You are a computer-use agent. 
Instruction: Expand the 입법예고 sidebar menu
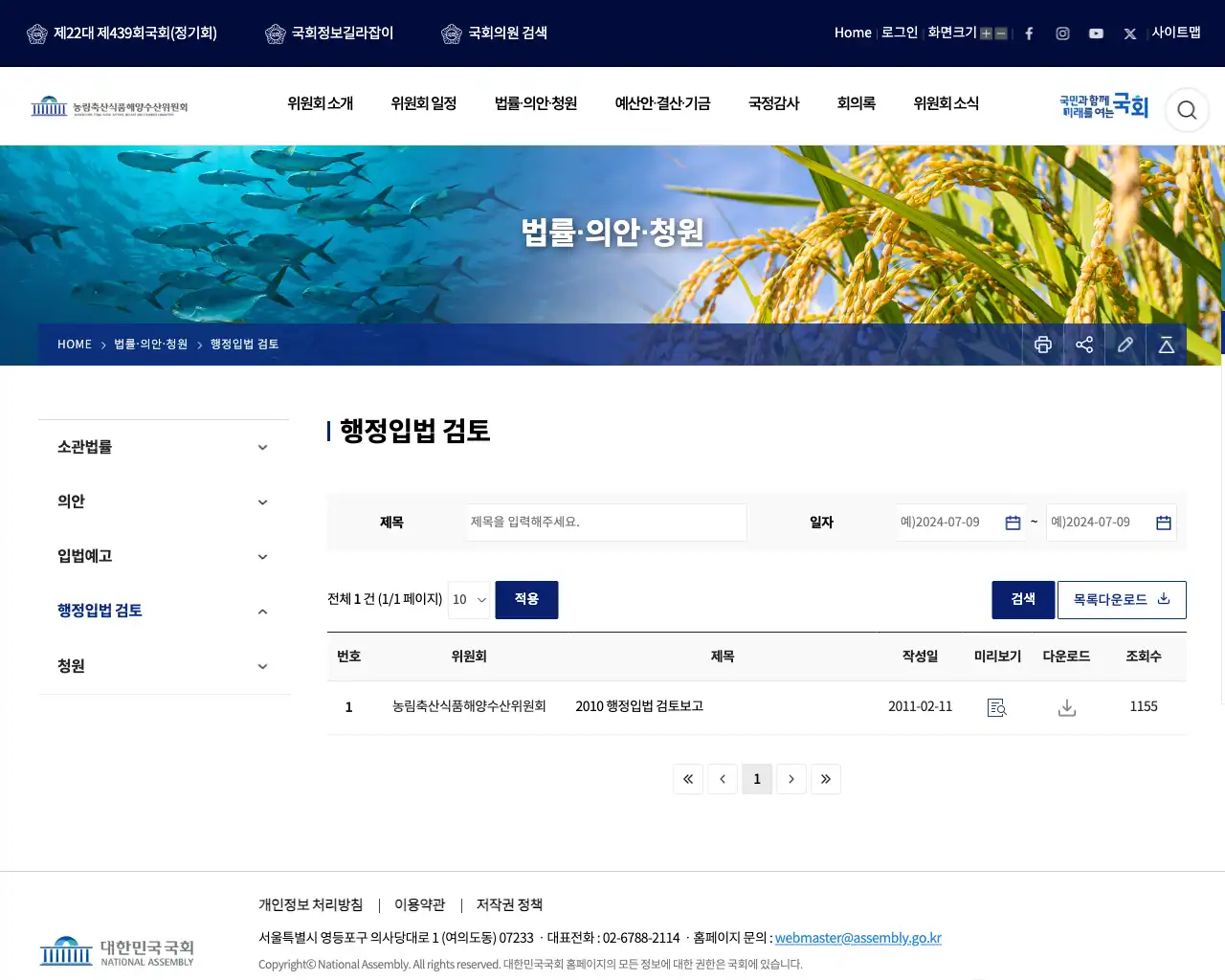[164, 556]
